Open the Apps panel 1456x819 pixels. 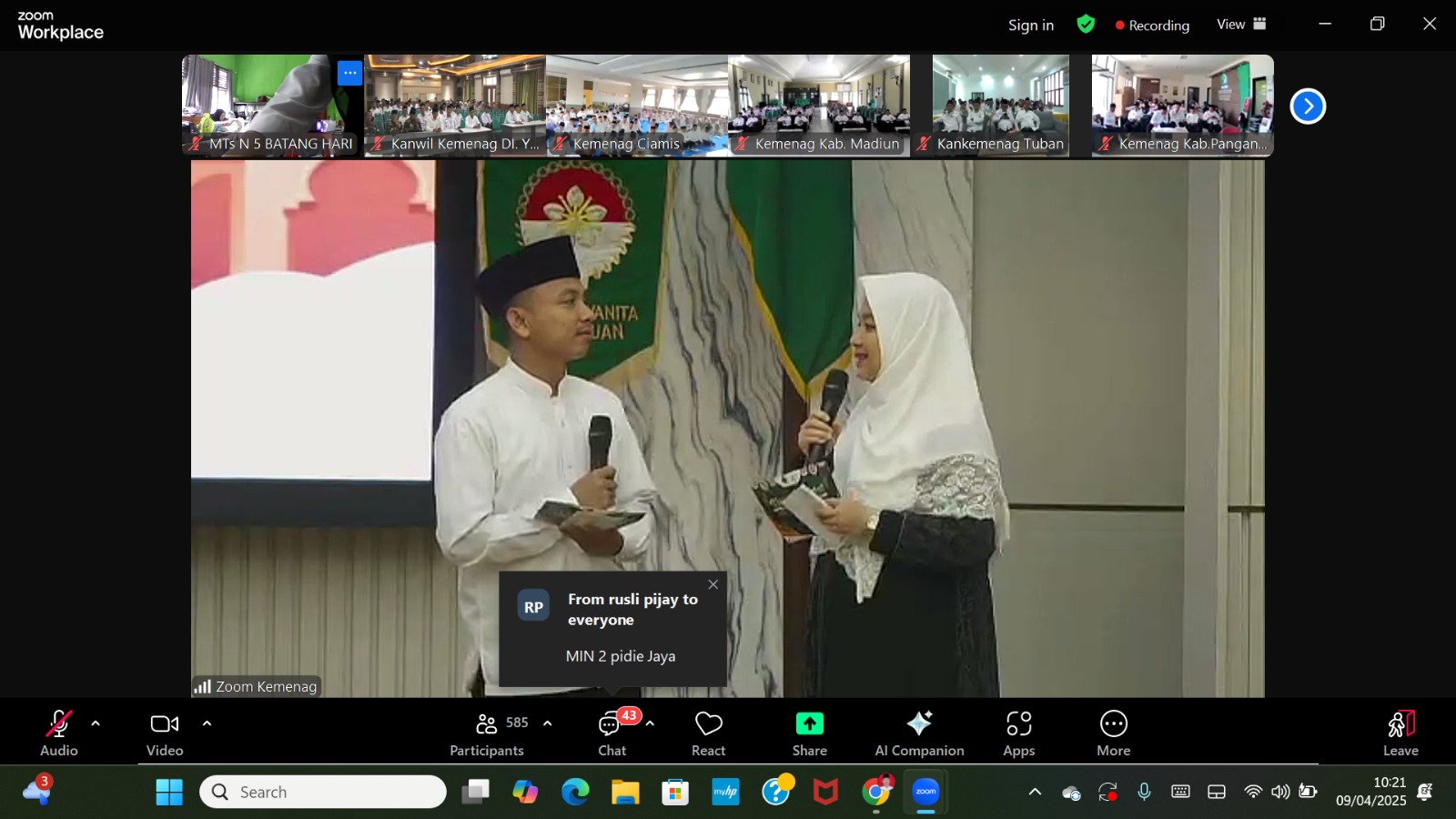pyautogui.click(x=1018, y=732)
